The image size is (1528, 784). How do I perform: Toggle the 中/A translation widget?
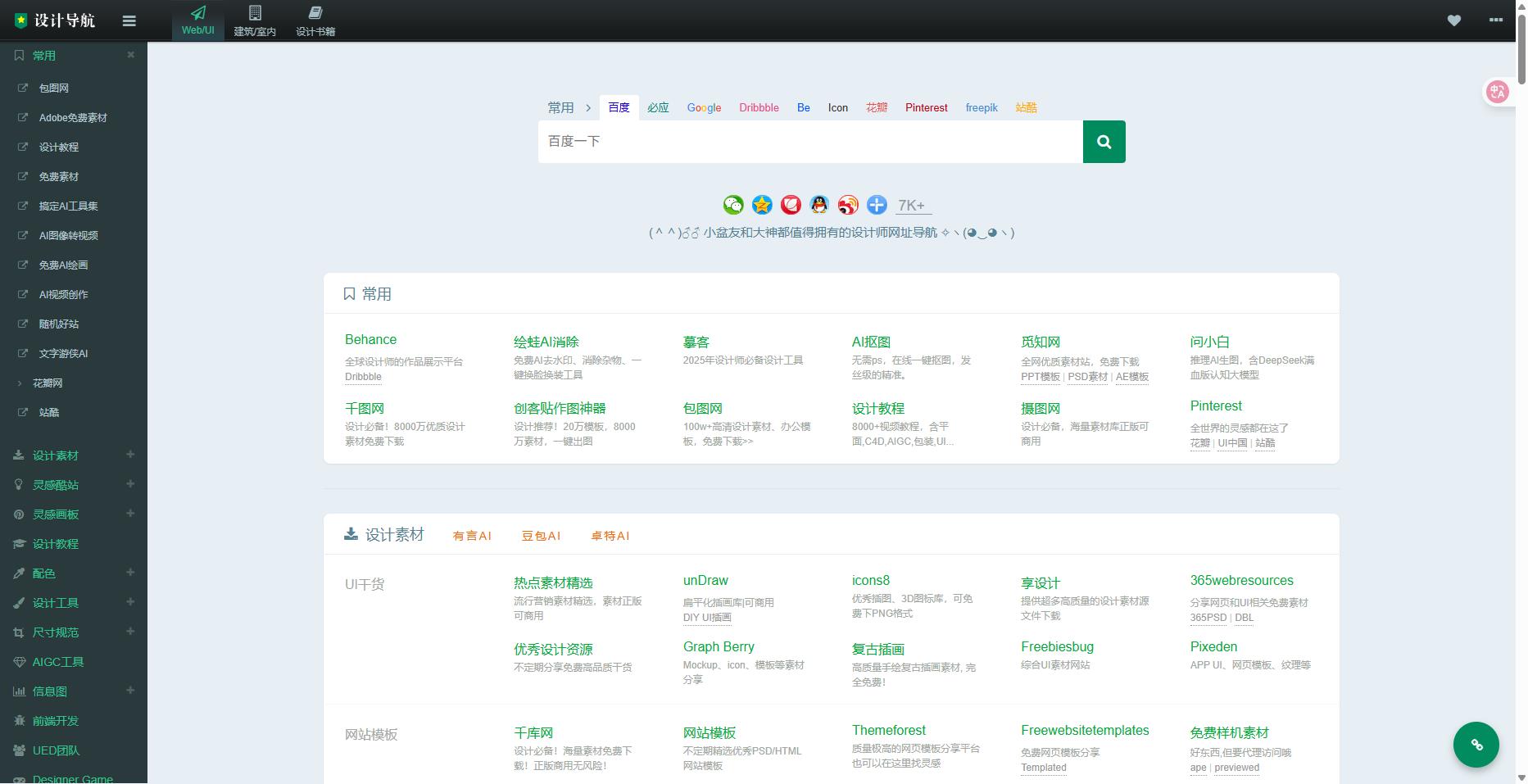(1499, 92)
